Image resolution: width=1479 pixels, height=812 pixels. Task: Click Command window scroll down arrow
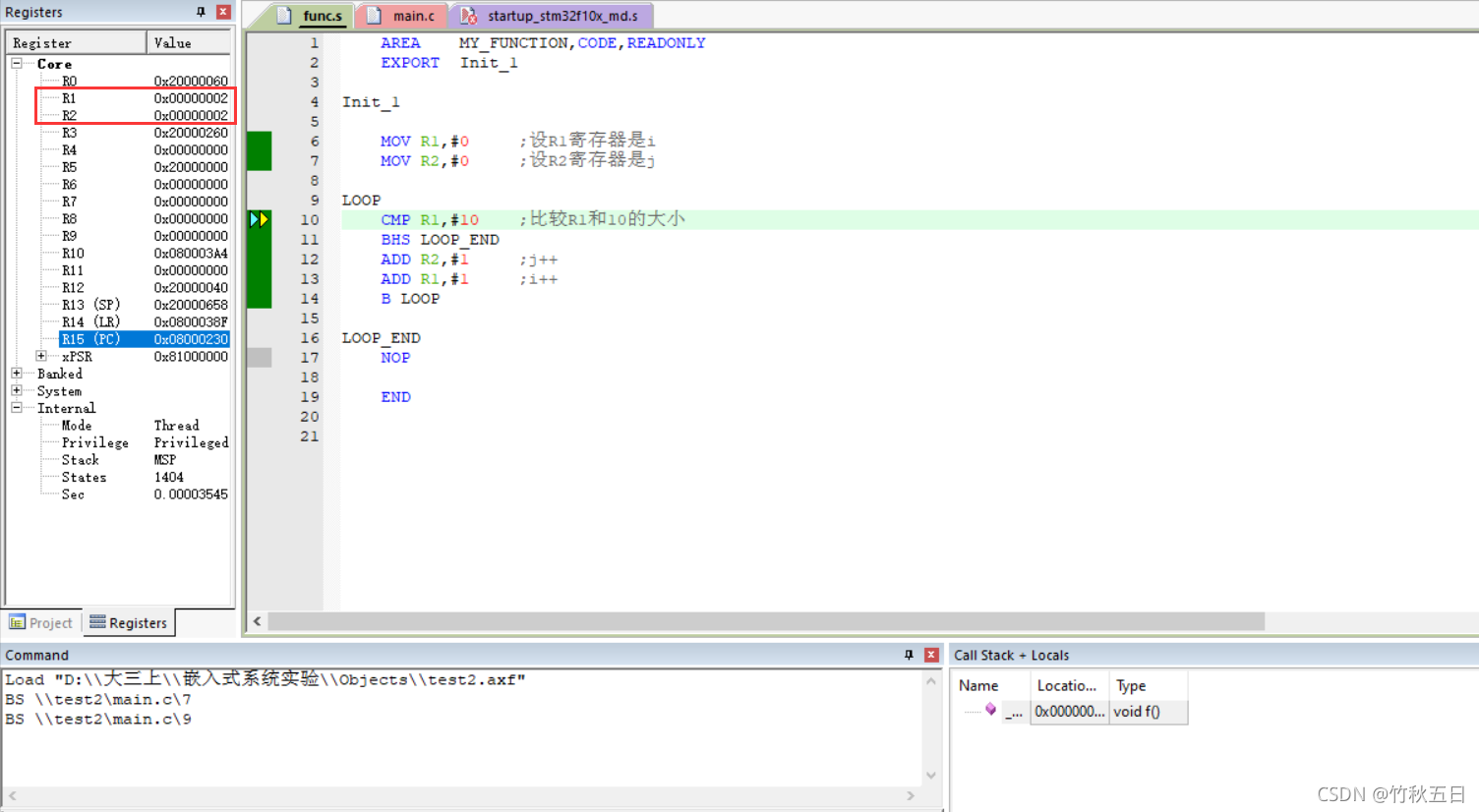(931, 776)
